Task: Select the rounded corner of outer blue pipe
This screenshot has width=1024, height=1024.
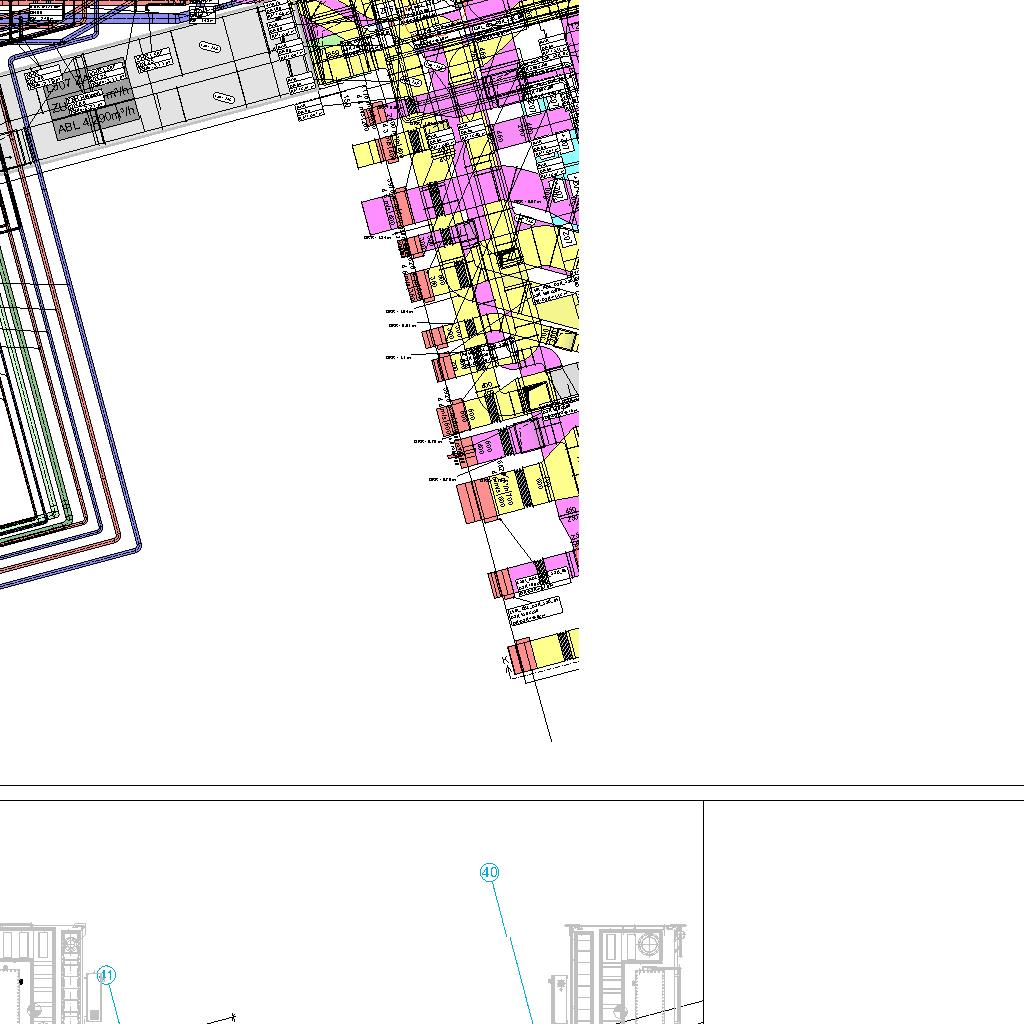Action: pos(133,546)
